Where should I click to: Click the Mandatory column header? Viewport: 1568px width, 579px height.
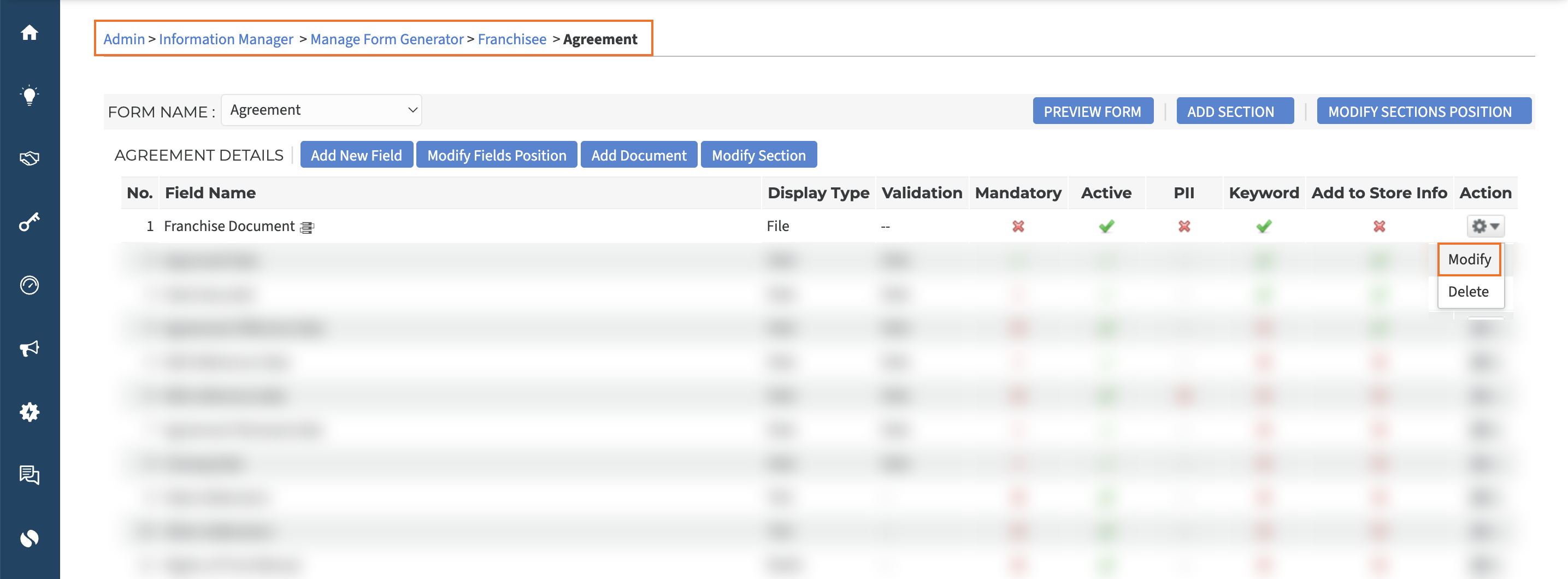1018,193
